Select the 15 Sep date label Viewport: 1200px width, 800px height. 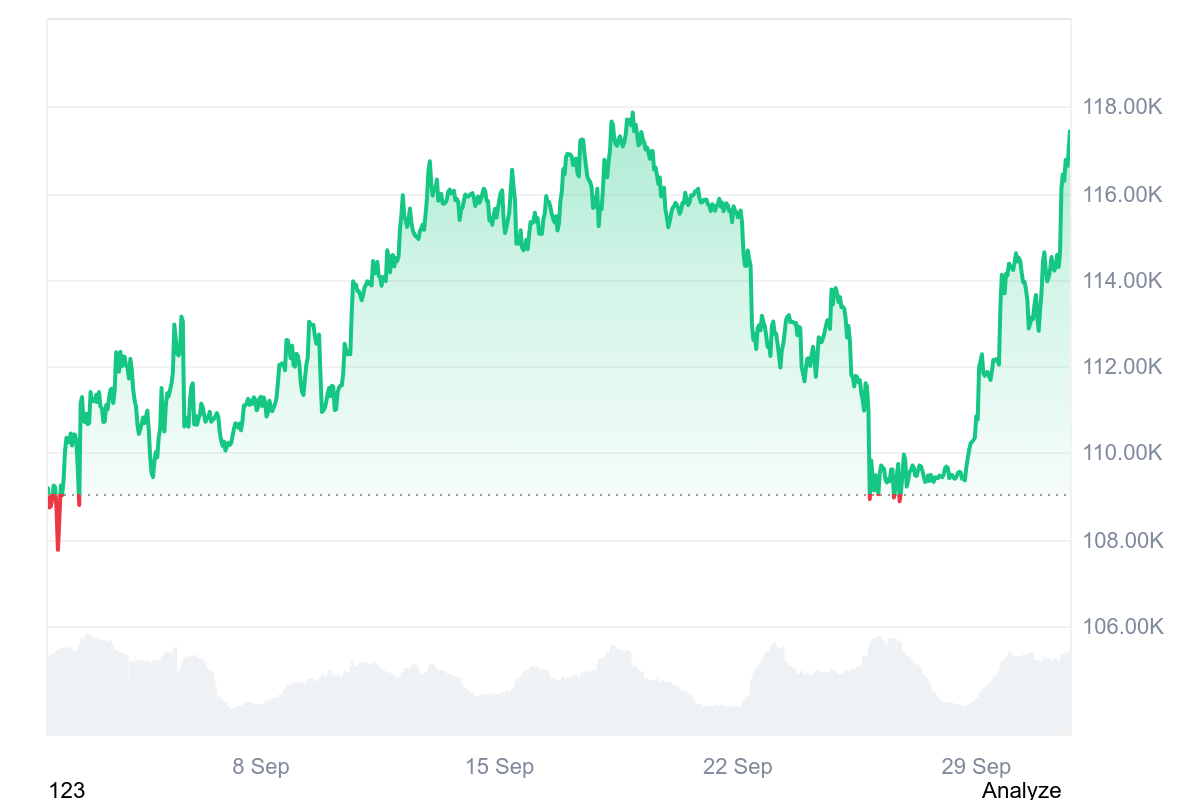coord(499,767)
